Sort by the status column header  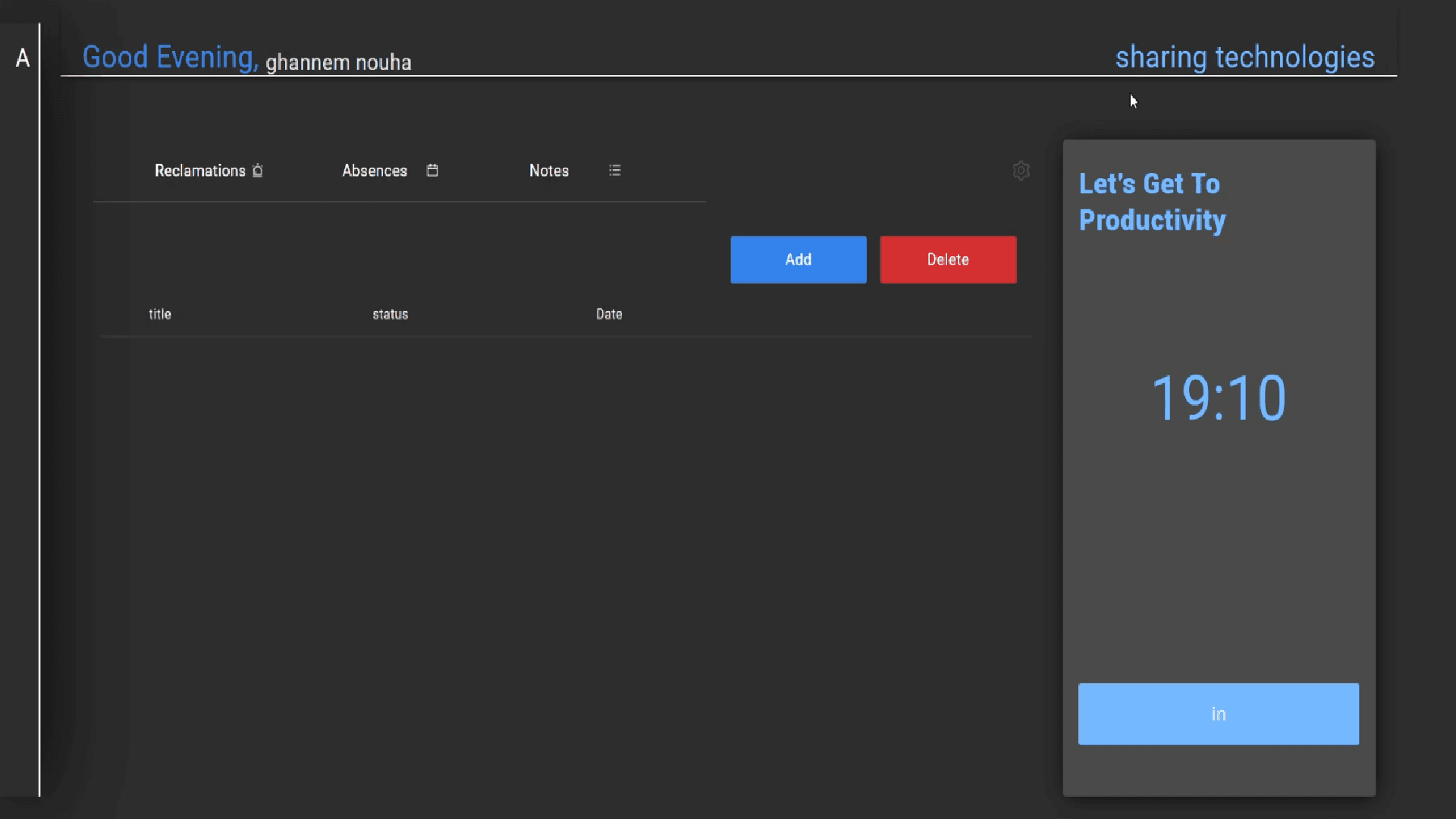coord(391,314)
